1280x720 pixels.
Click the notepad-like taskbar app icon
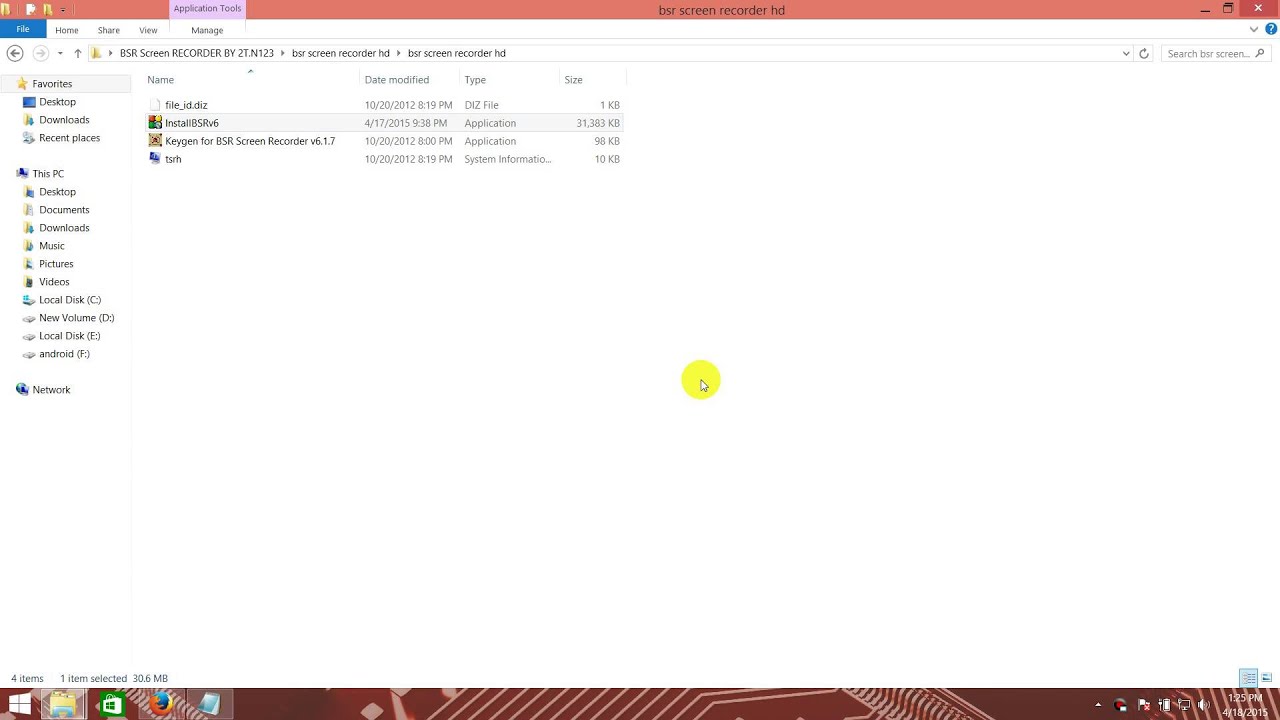pyautogui.click(x=209, y=705)
